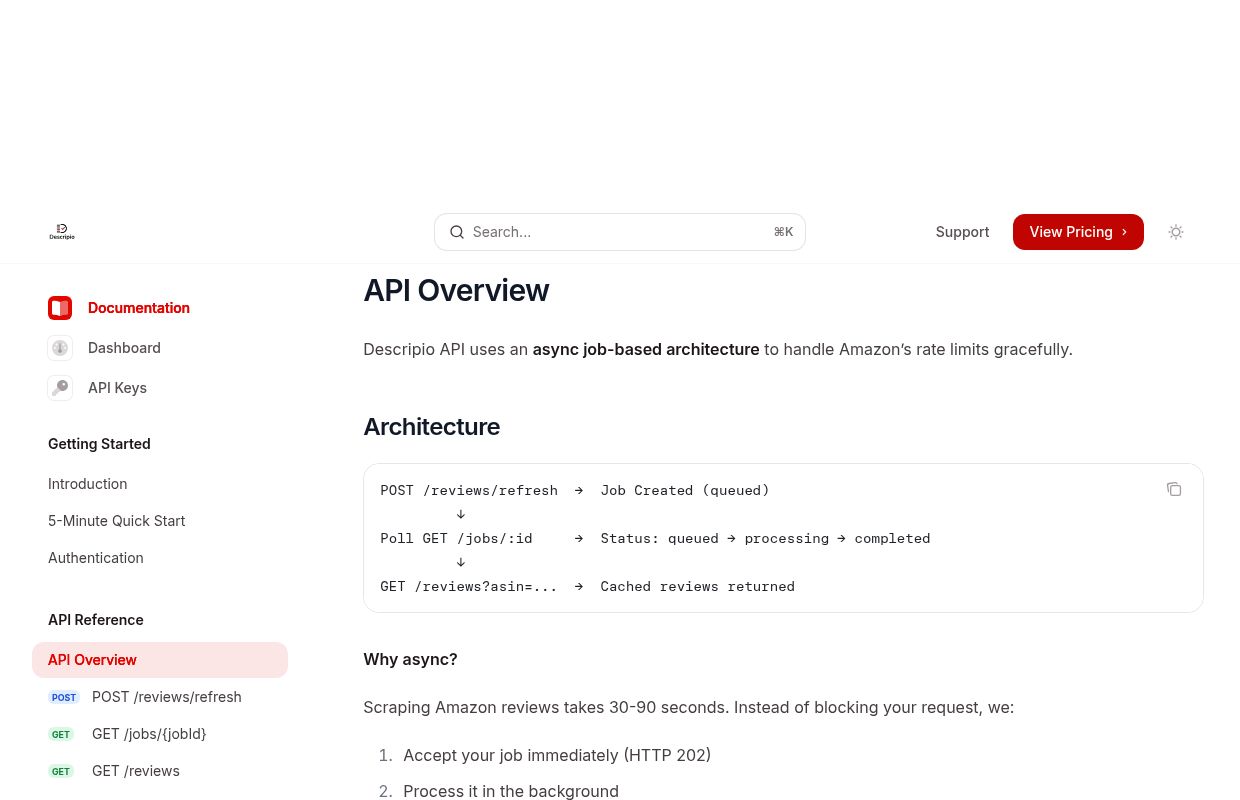The width and height of the screenshot is (1240, 800).
Task: Click the Documentation book icon
Action: tap(60, 308)
